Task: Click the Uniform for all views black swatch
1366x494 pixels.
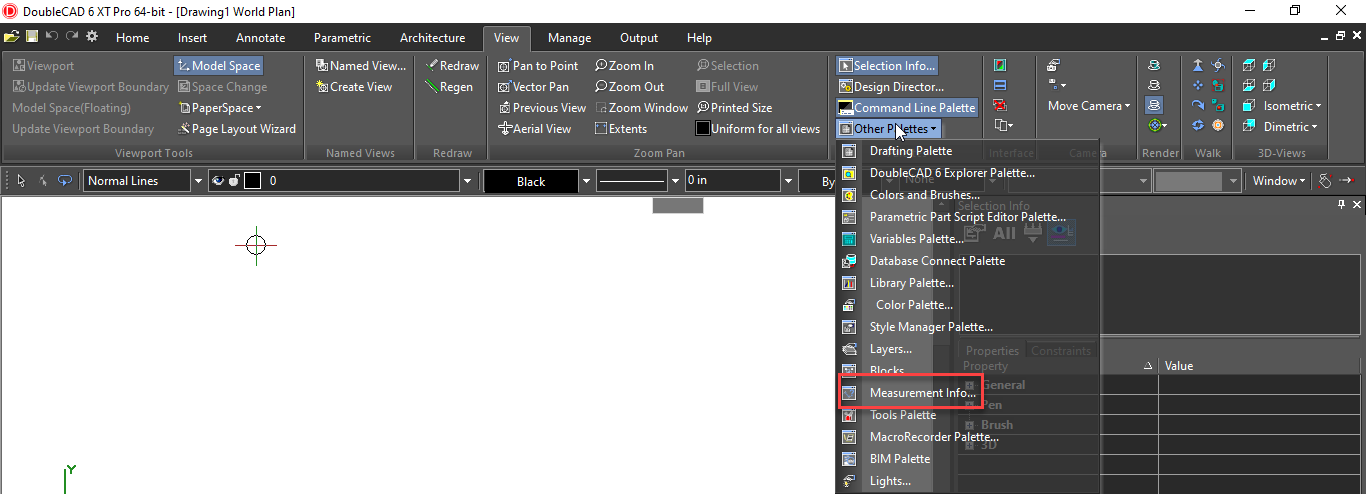Action: 703,129
